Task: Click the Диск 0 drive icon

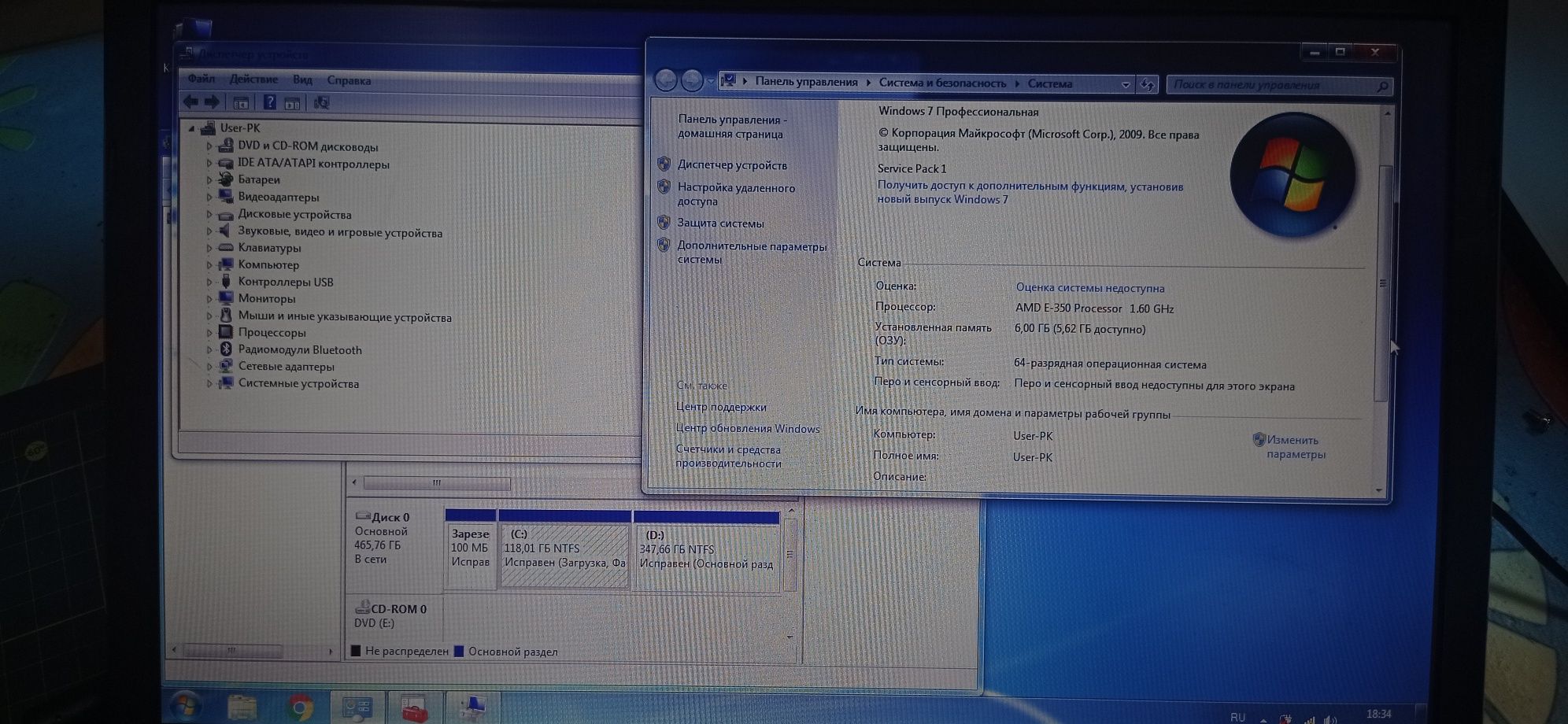Action: [x=363, y=516]
